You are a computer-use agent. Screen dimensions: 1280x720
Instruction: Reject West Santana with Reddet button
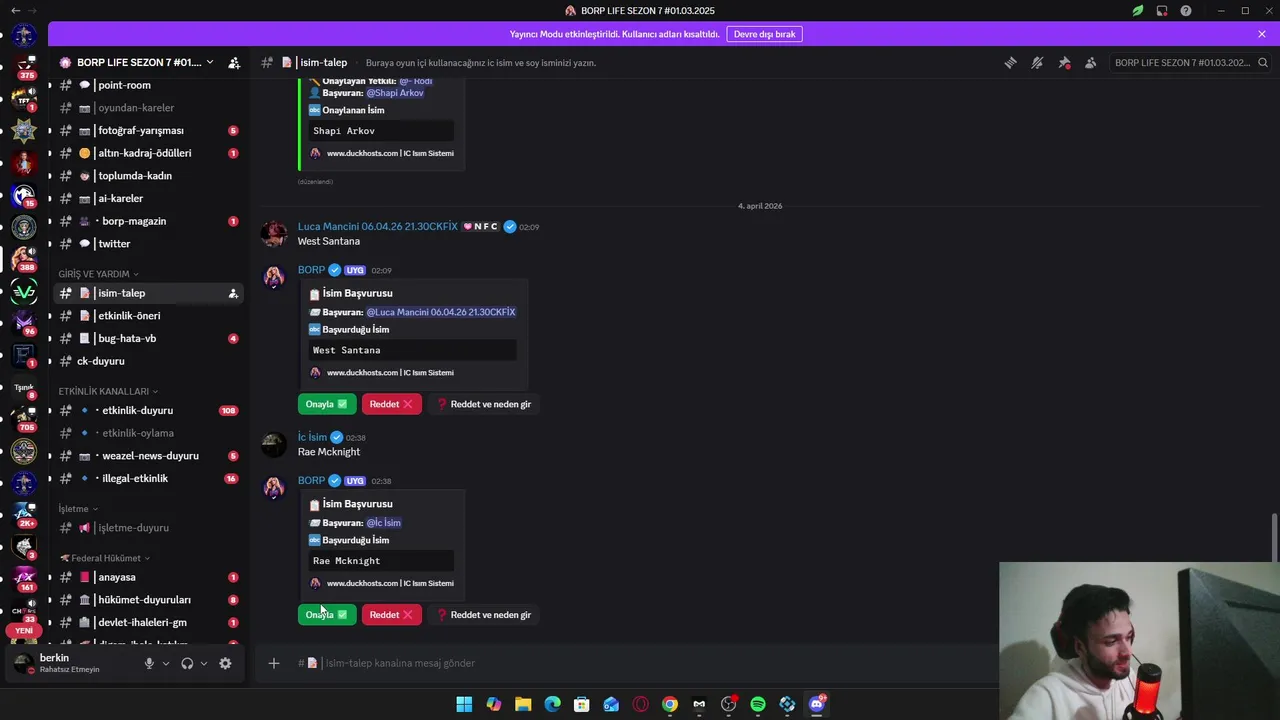pos(392,404)
